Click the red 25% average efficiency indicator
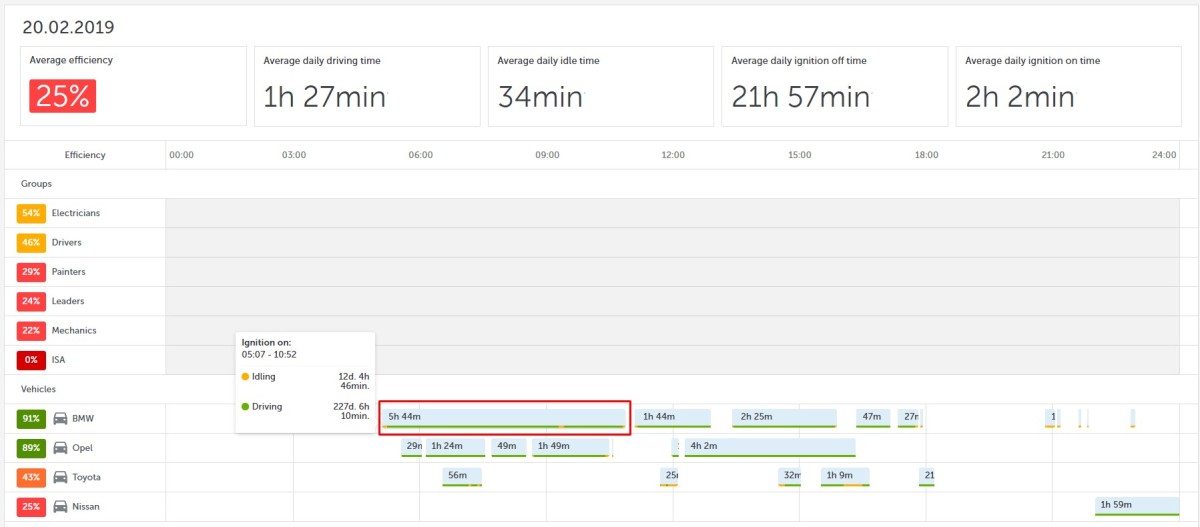1200x527 pixels. [x=62, y=96]
